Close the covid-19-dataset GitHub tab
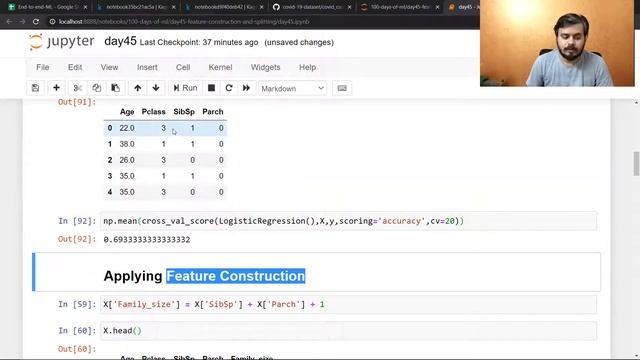The height and width of the screenshot is (360, 640). (x=349, y=7)
